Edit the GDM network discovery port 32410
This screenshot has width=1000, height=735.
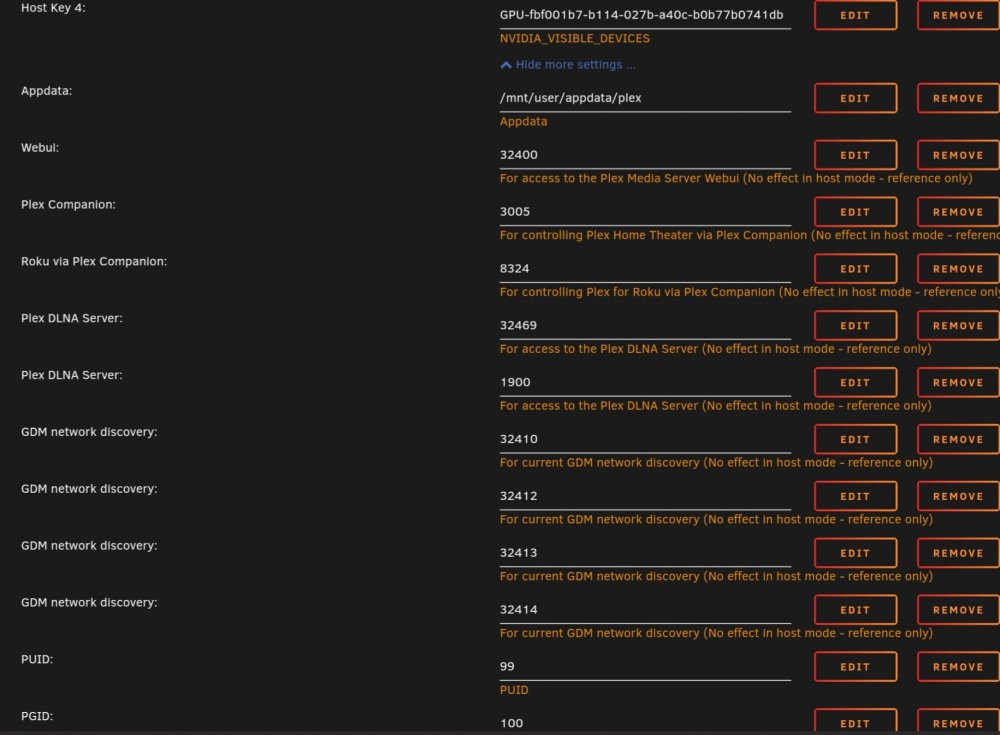[855, 439]
